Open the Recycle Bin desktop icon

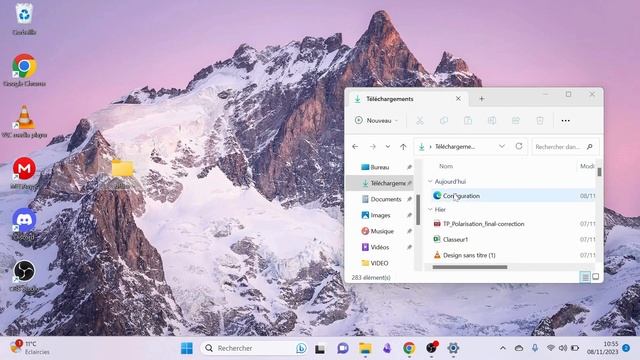point(24,18)
